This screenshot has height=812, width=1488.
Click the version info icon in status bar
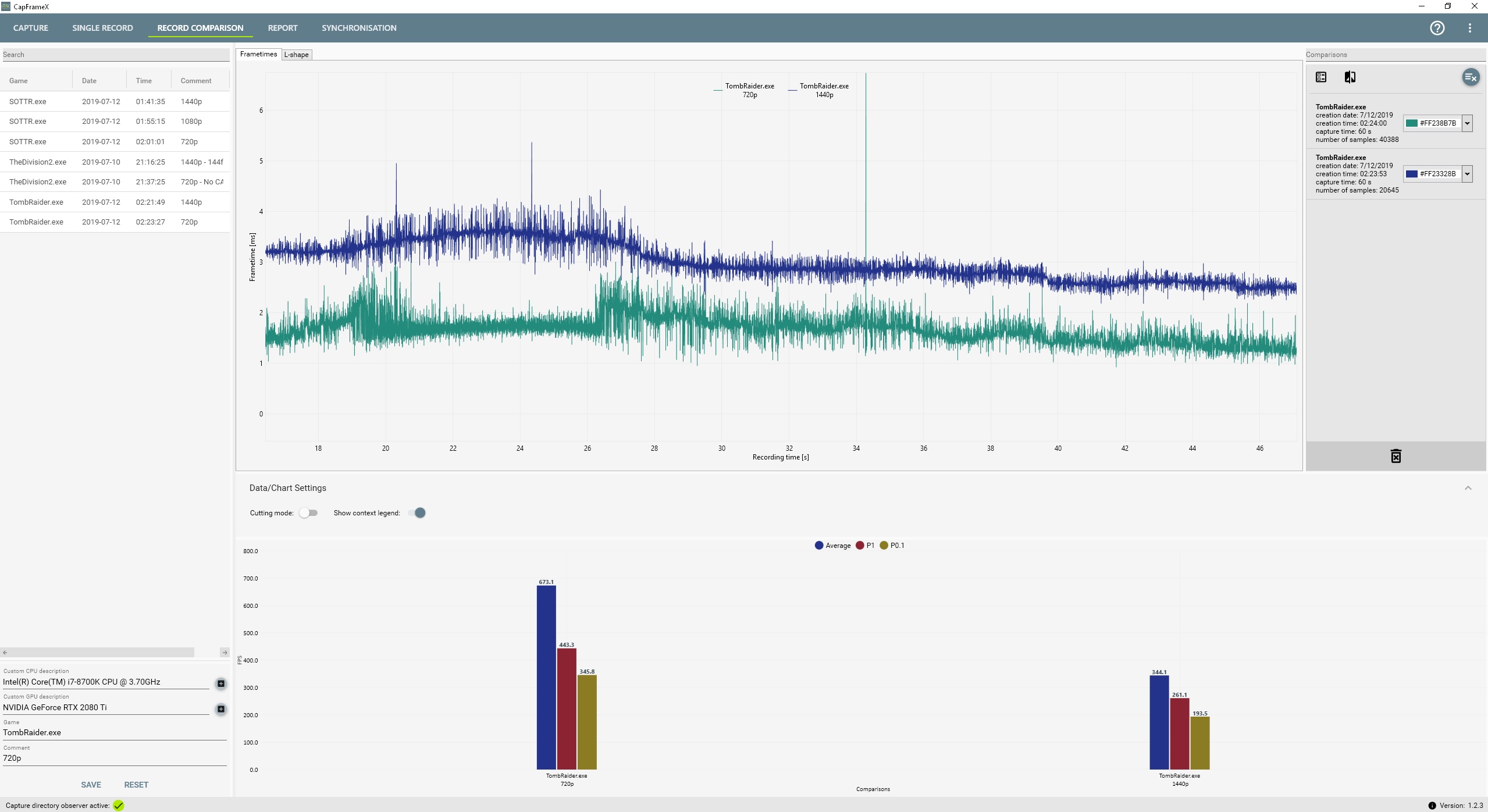click(x=1432, y=806)
